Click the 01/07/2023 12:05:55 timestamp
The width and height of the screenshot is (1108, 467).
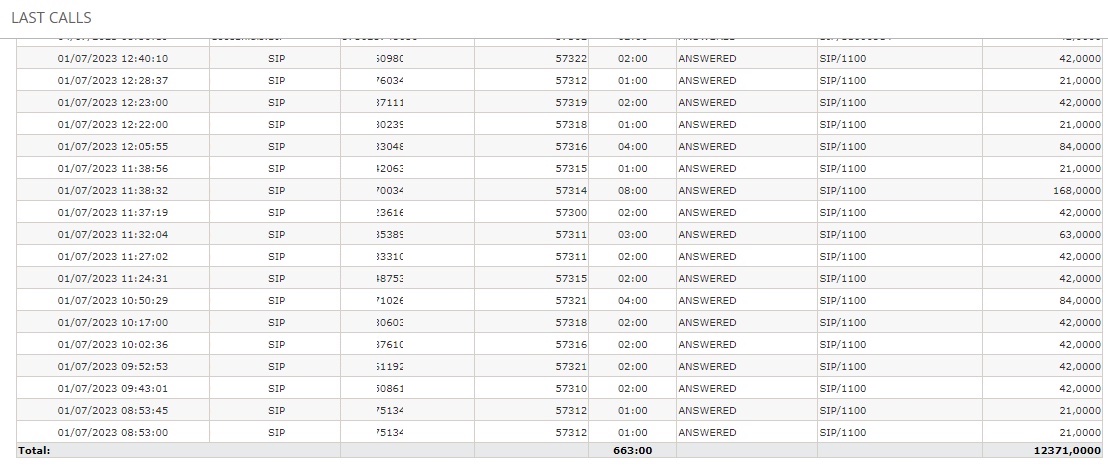[x=113, y=146]
